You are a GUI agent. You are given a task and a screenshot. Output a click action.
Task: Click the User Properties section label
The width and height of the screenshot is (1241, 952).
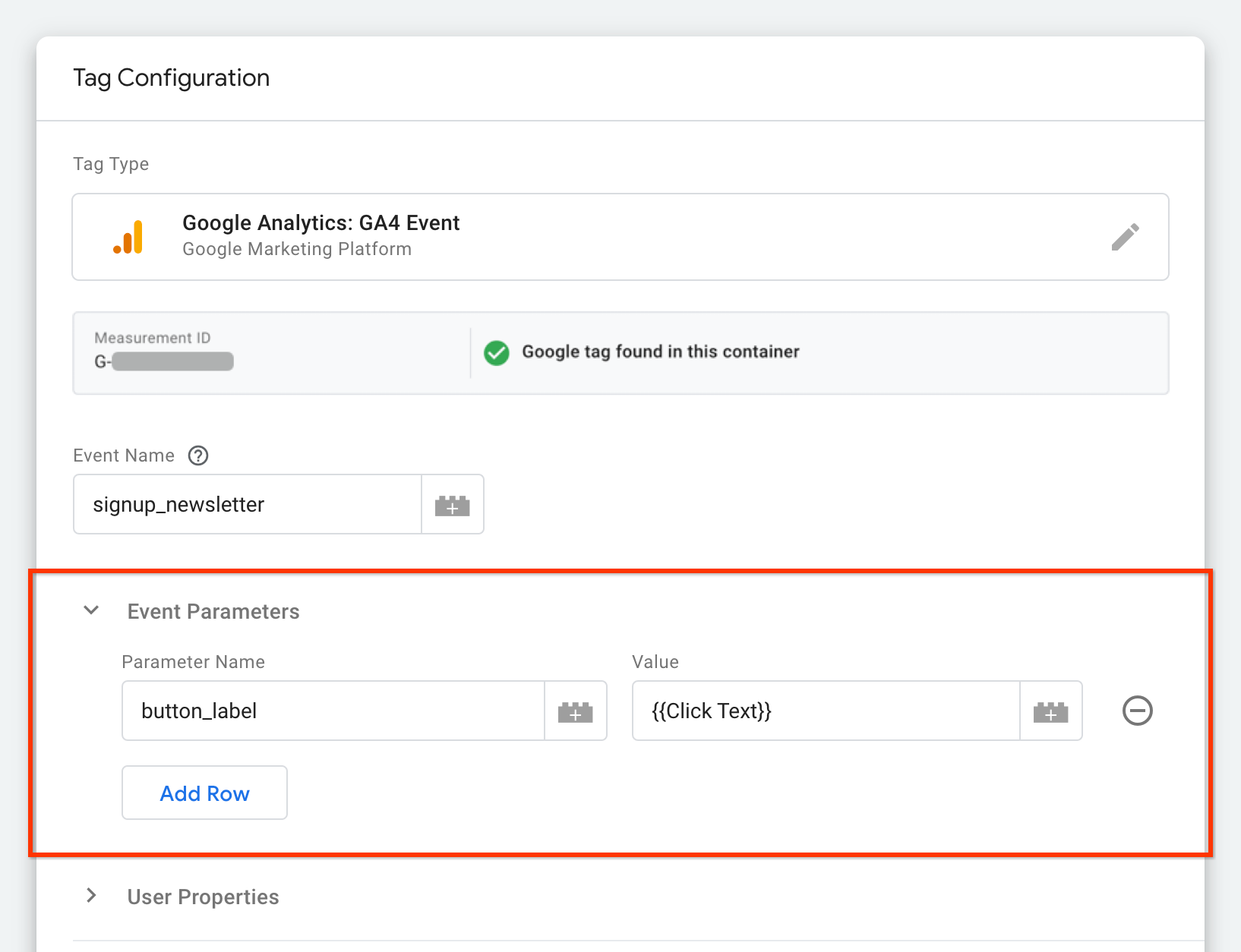tap(203, 897)
